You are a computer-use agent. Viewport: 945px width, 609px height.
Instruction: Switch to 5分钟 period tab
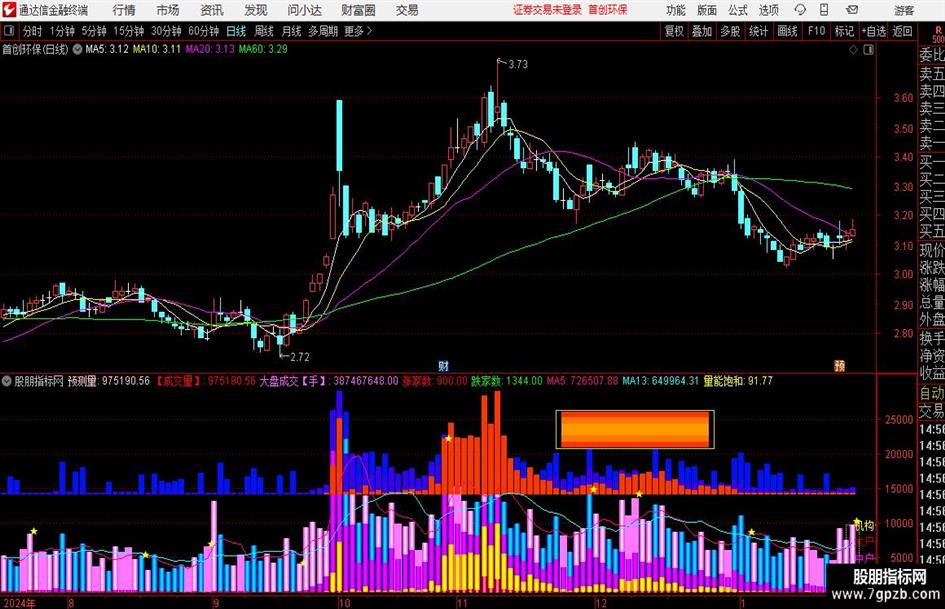(x=93, y=31)
